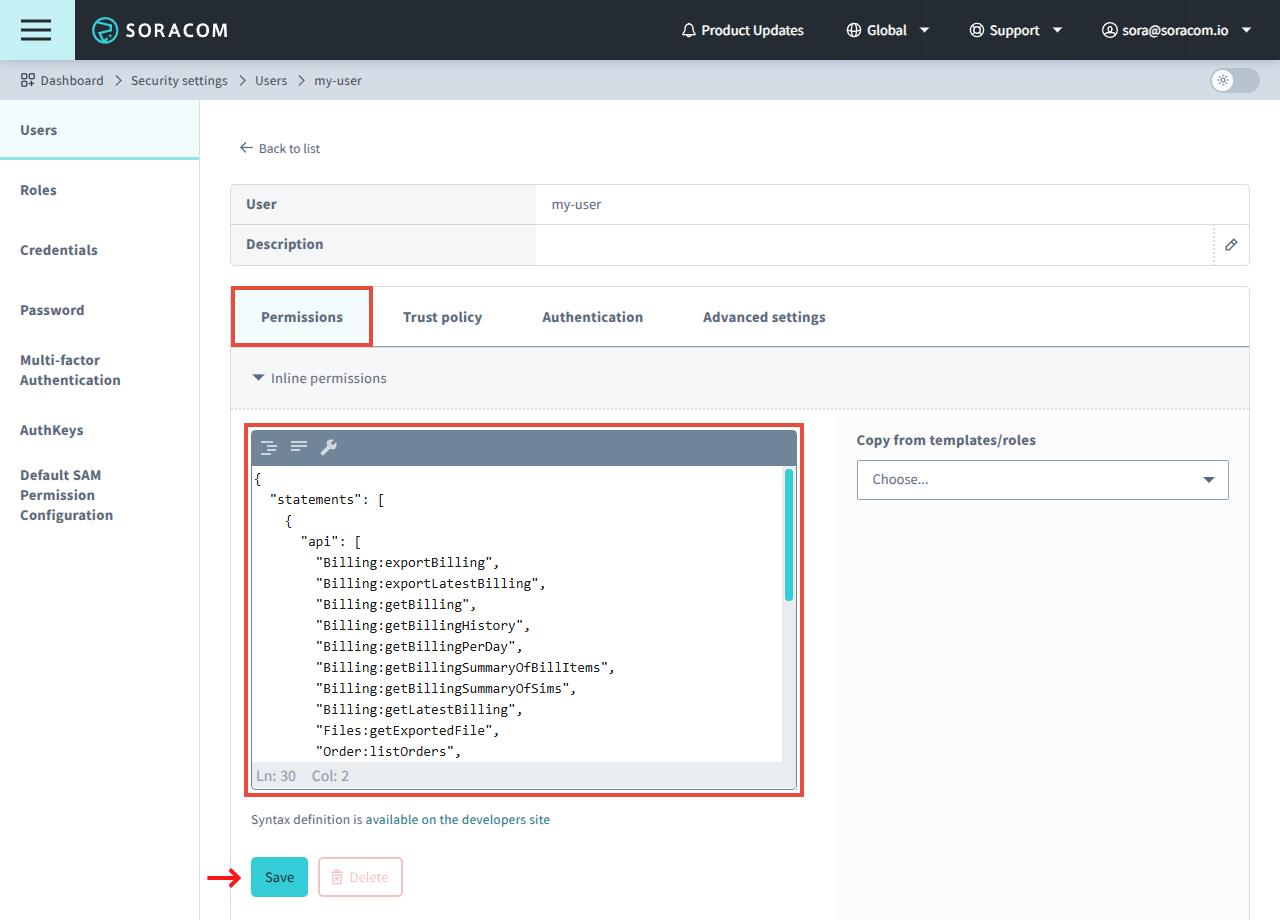This screenshot has width=1280, height=920.
Task: Collapse the Inline permissions section
Action: [x=319, y=378]
